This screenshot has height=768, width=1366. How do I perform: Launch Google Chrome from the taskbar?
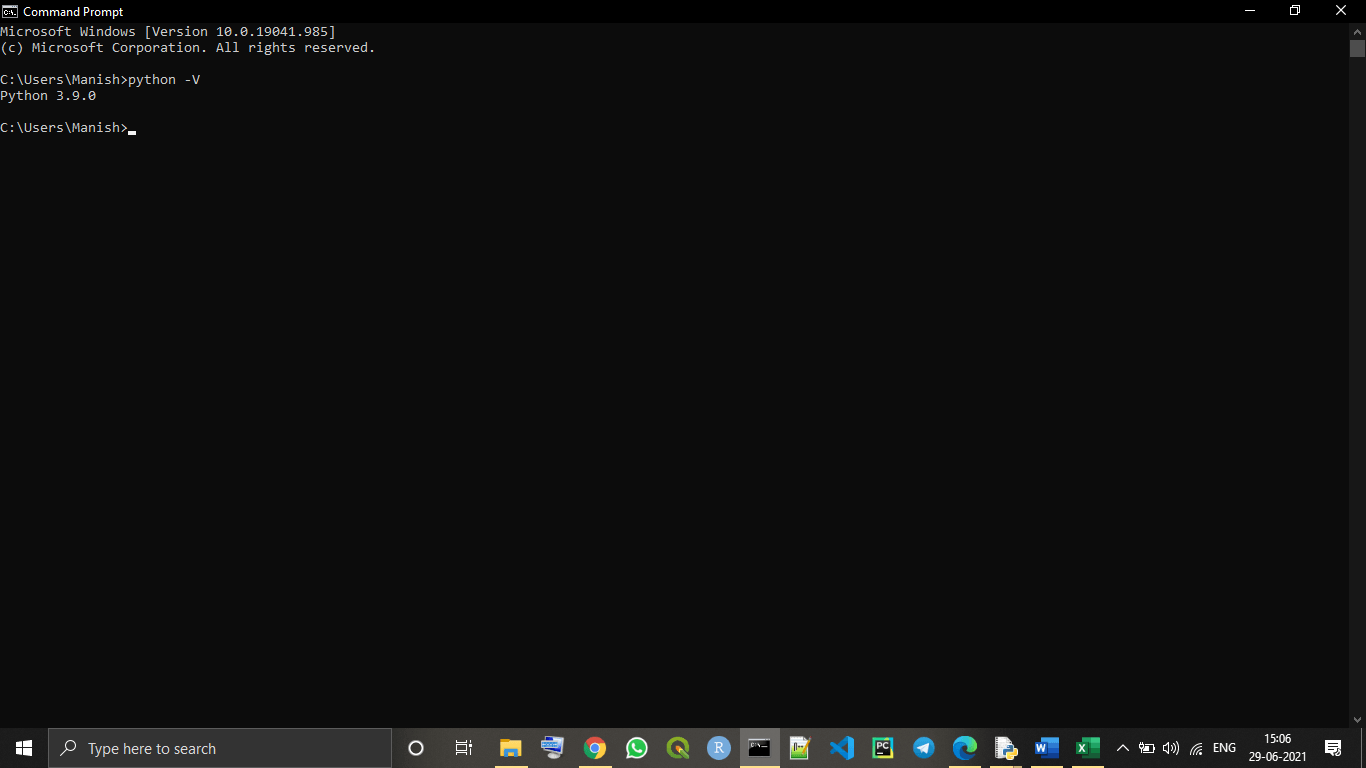595,748
